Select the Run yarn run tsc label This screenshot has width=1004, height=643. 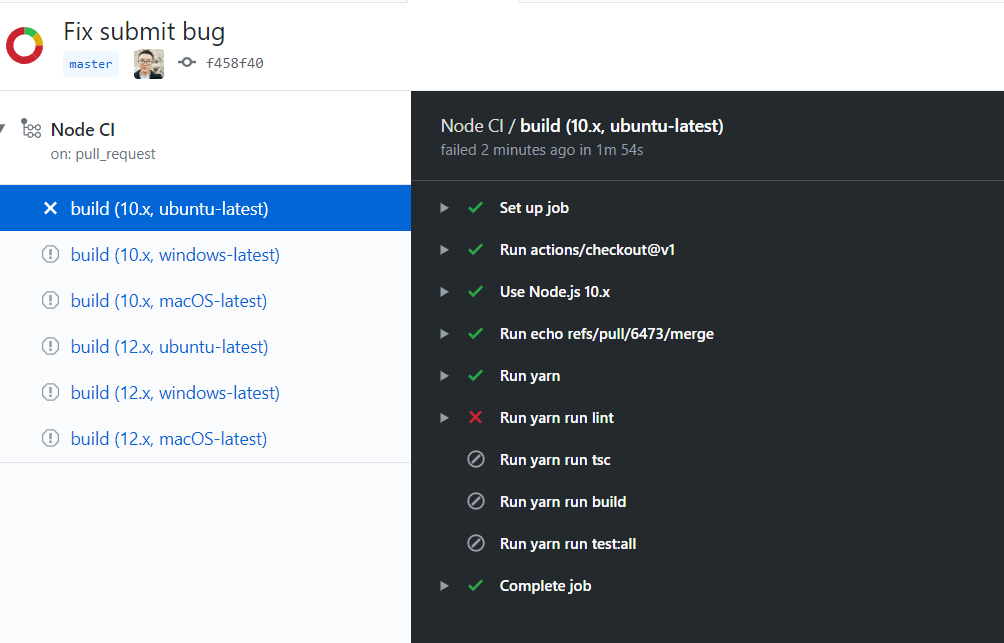click(555, 460)
